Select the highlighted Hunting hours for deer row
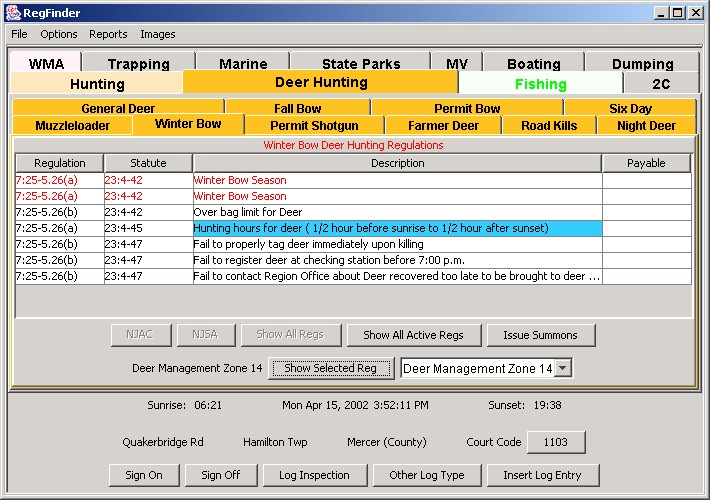Screen dimensions: 710x500 (x=353, y=228)
